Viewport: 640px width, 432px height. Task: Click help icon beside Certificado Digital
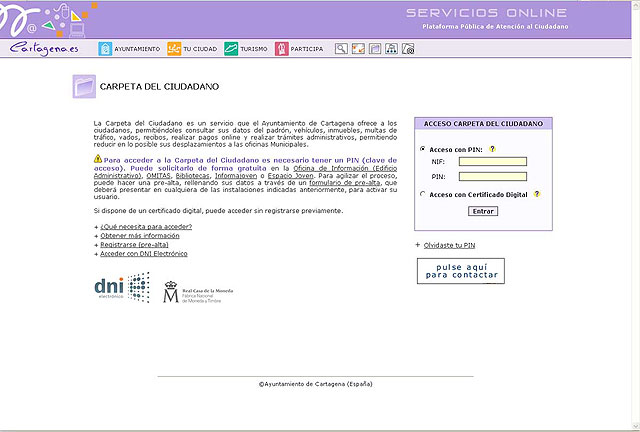(537, 194)
